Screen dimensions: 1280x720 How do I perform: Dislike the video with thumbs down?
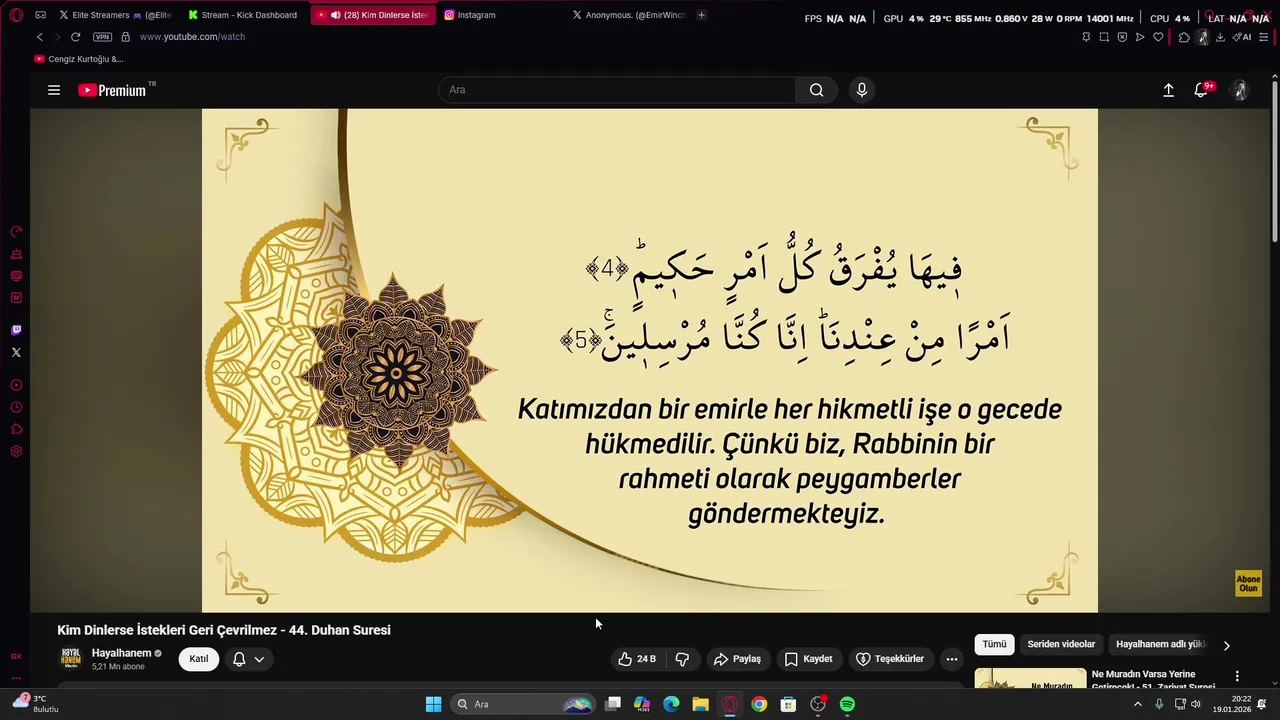683,659
